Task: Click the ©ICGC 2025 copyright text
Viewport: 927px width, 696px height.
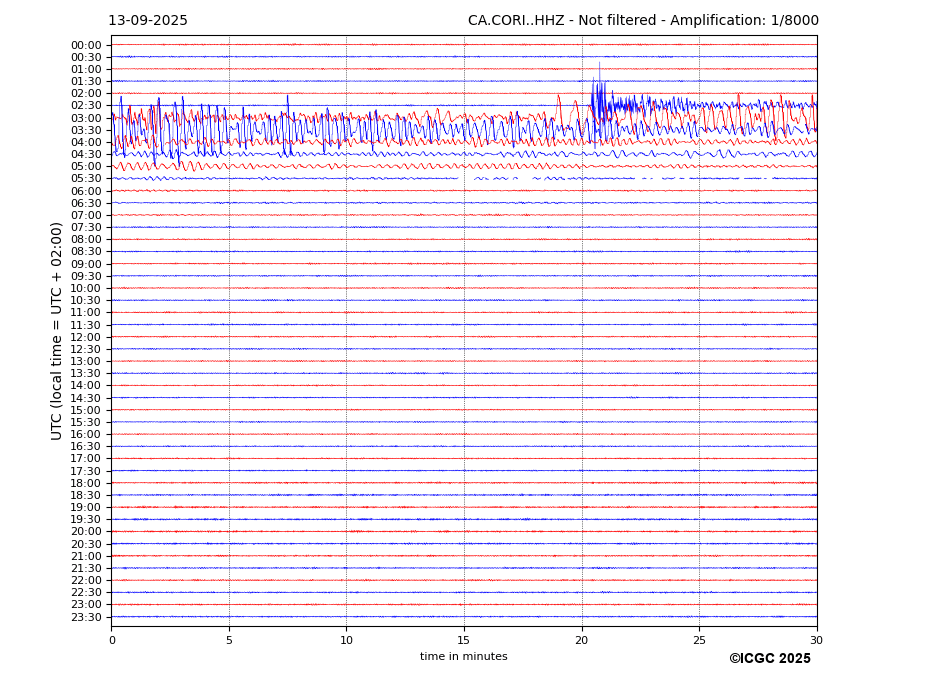Action: [770, 659]
